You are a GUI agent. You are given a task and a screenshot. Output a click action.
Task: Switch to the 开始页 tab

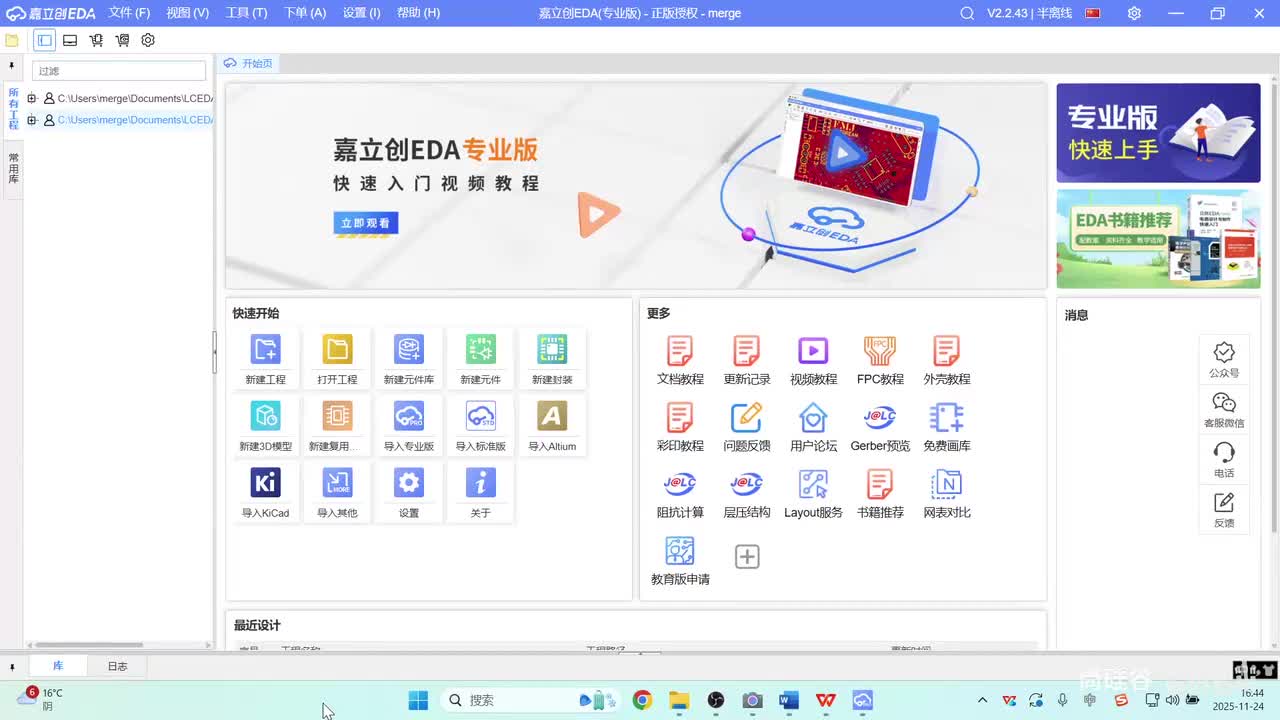(249, 63)
